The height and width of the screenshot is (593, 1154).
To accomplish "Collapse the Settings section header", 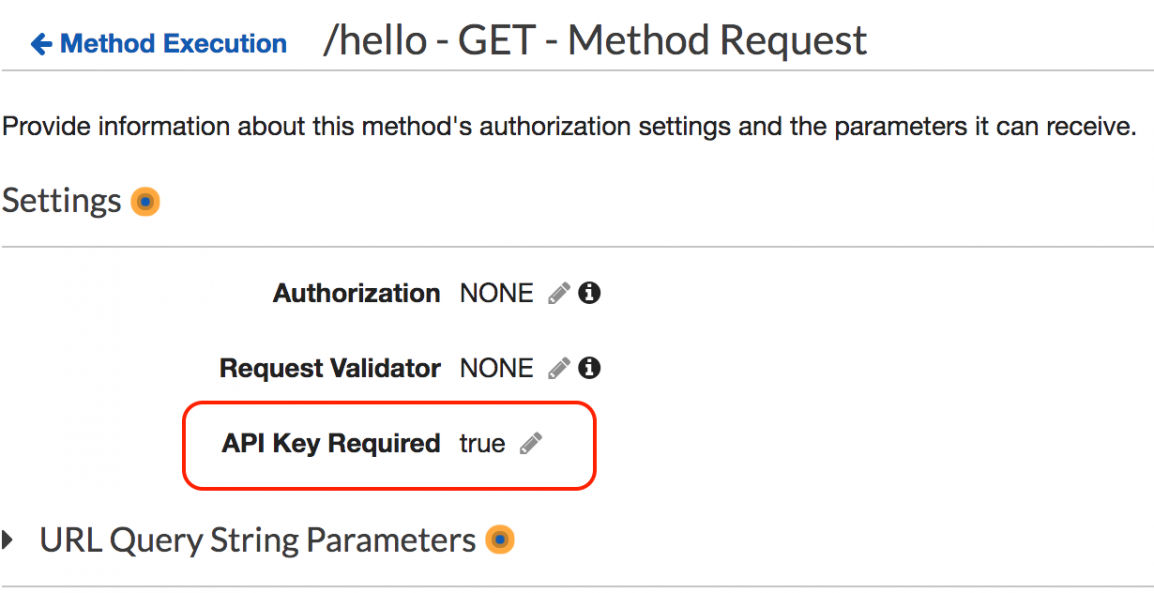I will coord(60,200).
